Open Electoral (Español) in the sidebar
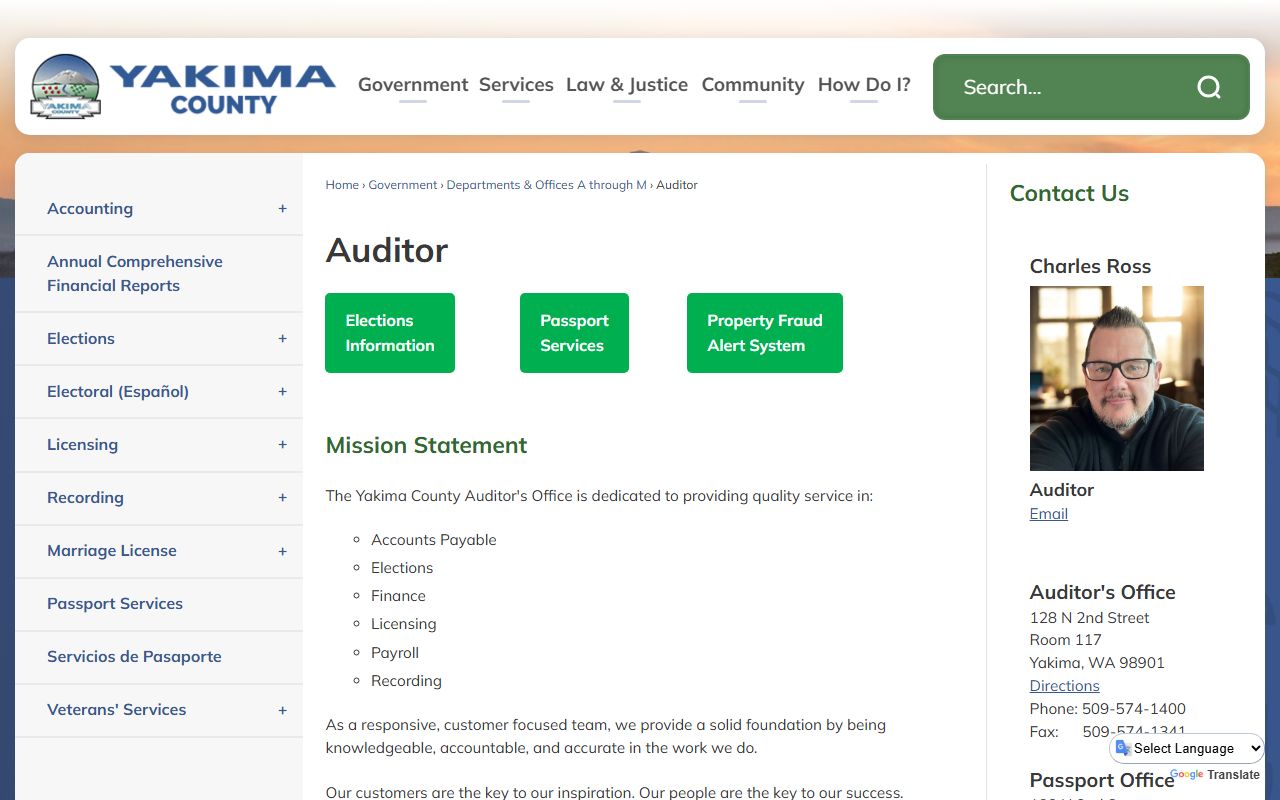Screen dimensions: 1280x800 click(x=118, y=392)
